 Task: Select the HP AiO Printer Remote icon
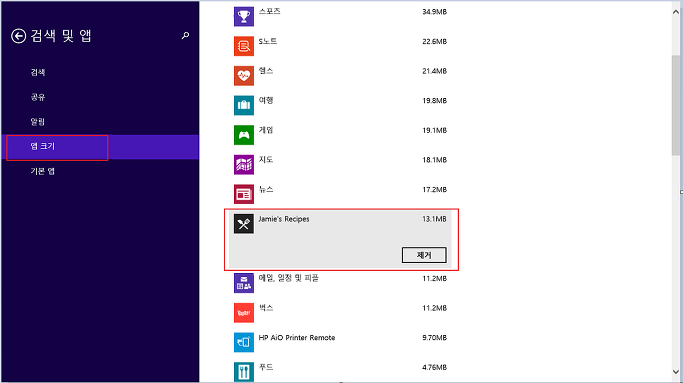[x=243, y=342]
